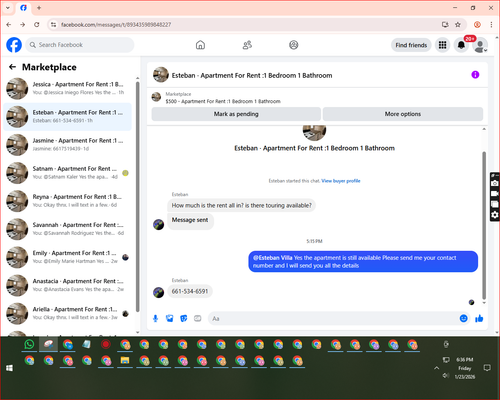The width and height of the screenshot is (500, 400).
Task: Send a thumbs up like
Action: pyautogui.click(x=479, y=319)
